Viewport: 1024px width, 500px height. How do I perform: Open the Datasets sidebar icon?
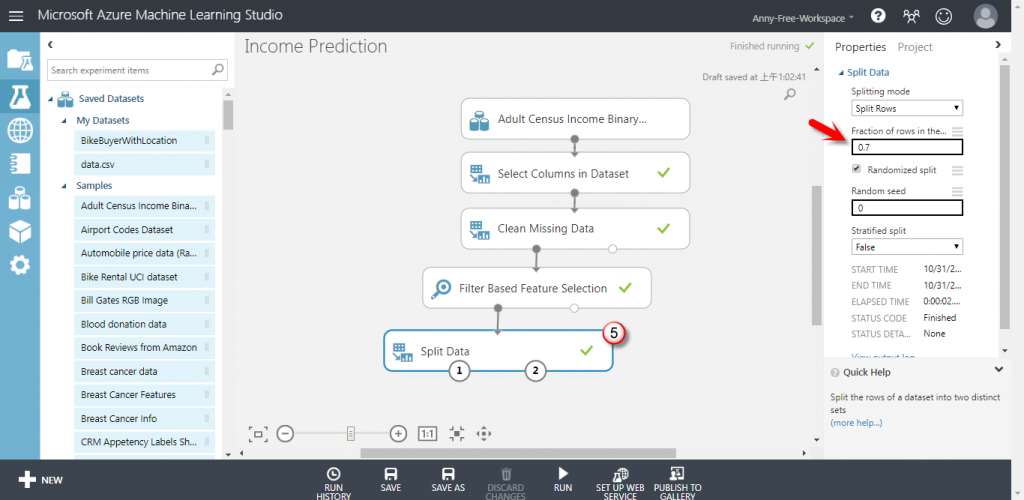pos(20,197)
